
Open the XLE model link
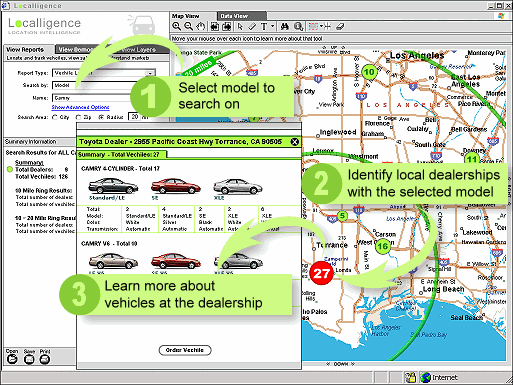[x=219, y=198]
